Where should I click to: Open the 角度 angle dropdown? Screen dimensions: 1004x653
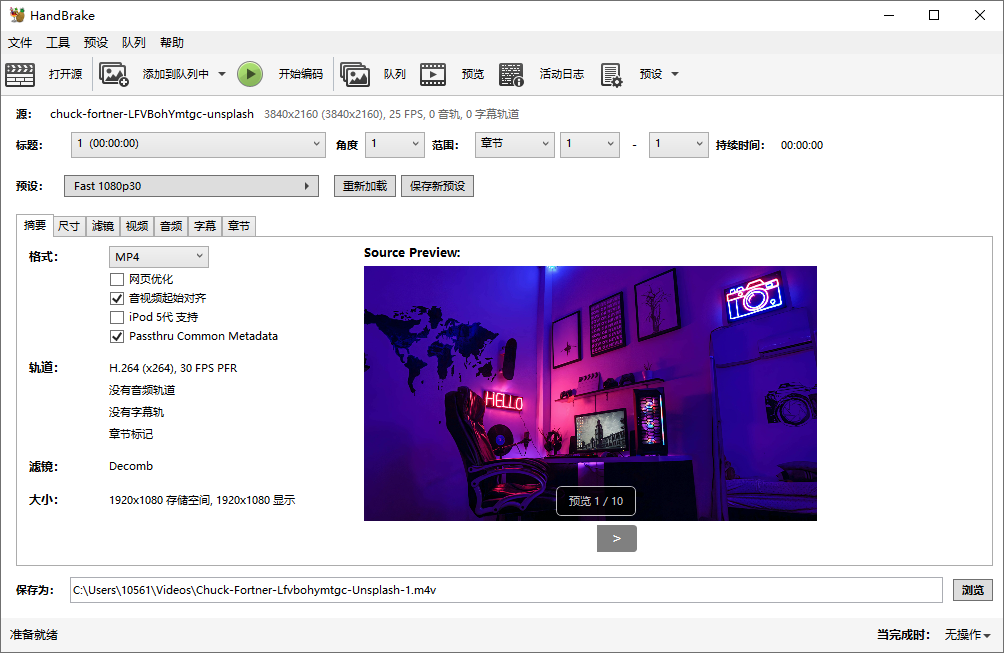tap(395, 145)
